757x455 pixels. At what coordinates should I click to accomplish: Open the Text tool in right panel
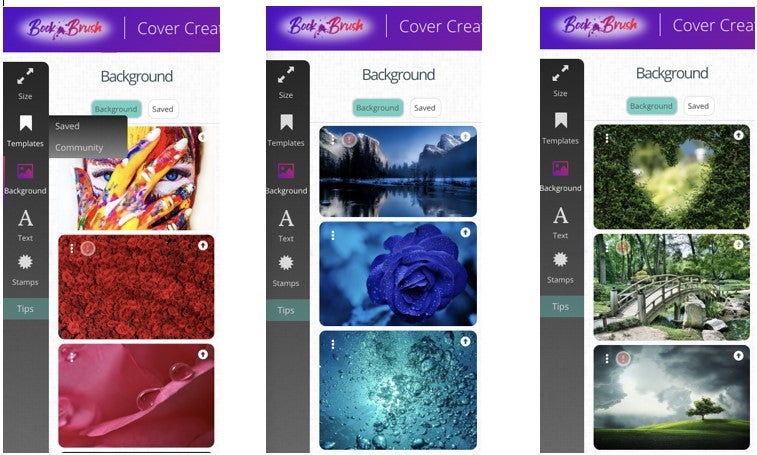[560, 223]
